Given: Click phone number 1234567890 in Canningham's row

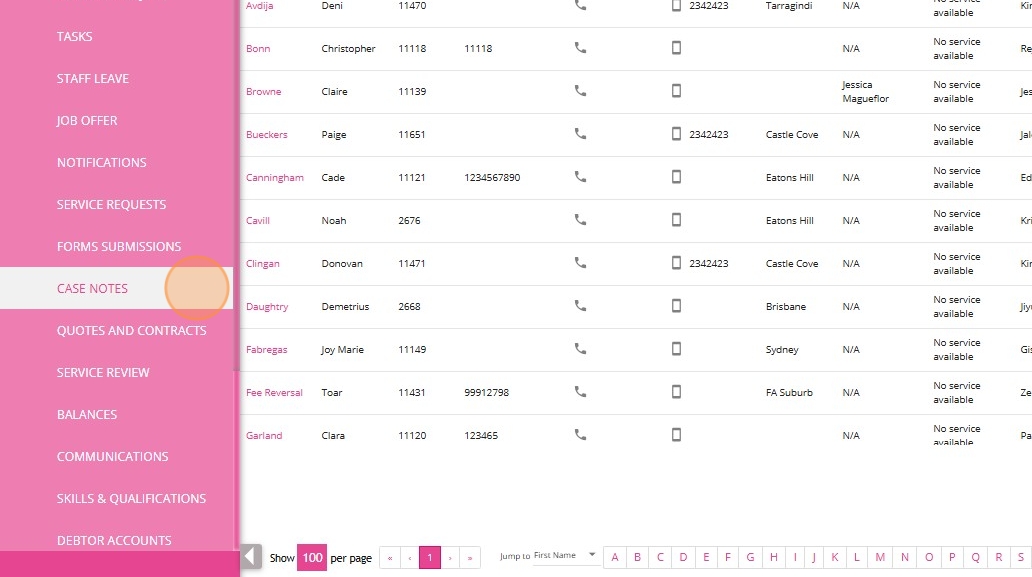Looking at the screenshot, I should coord(492,178).
